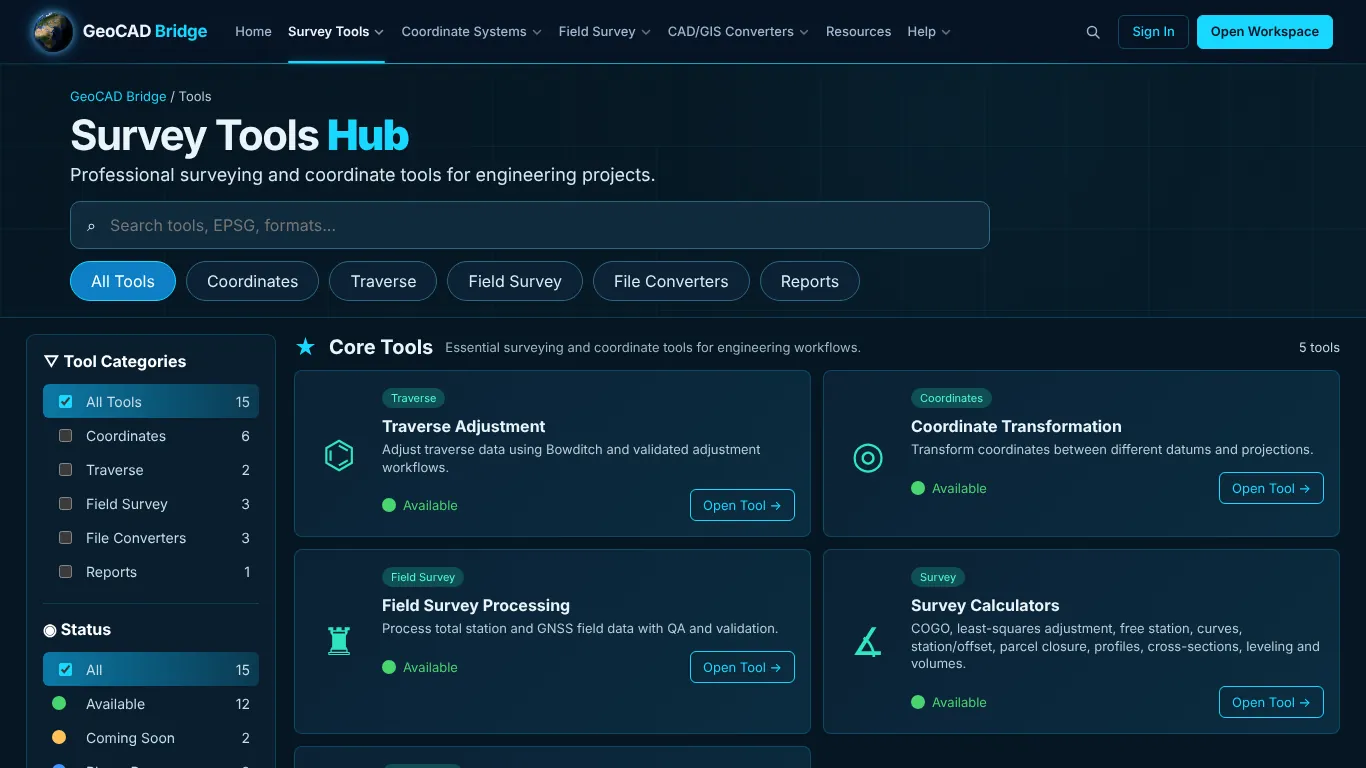Click the yellow dot beside Coming Soon

pos(59,738)
